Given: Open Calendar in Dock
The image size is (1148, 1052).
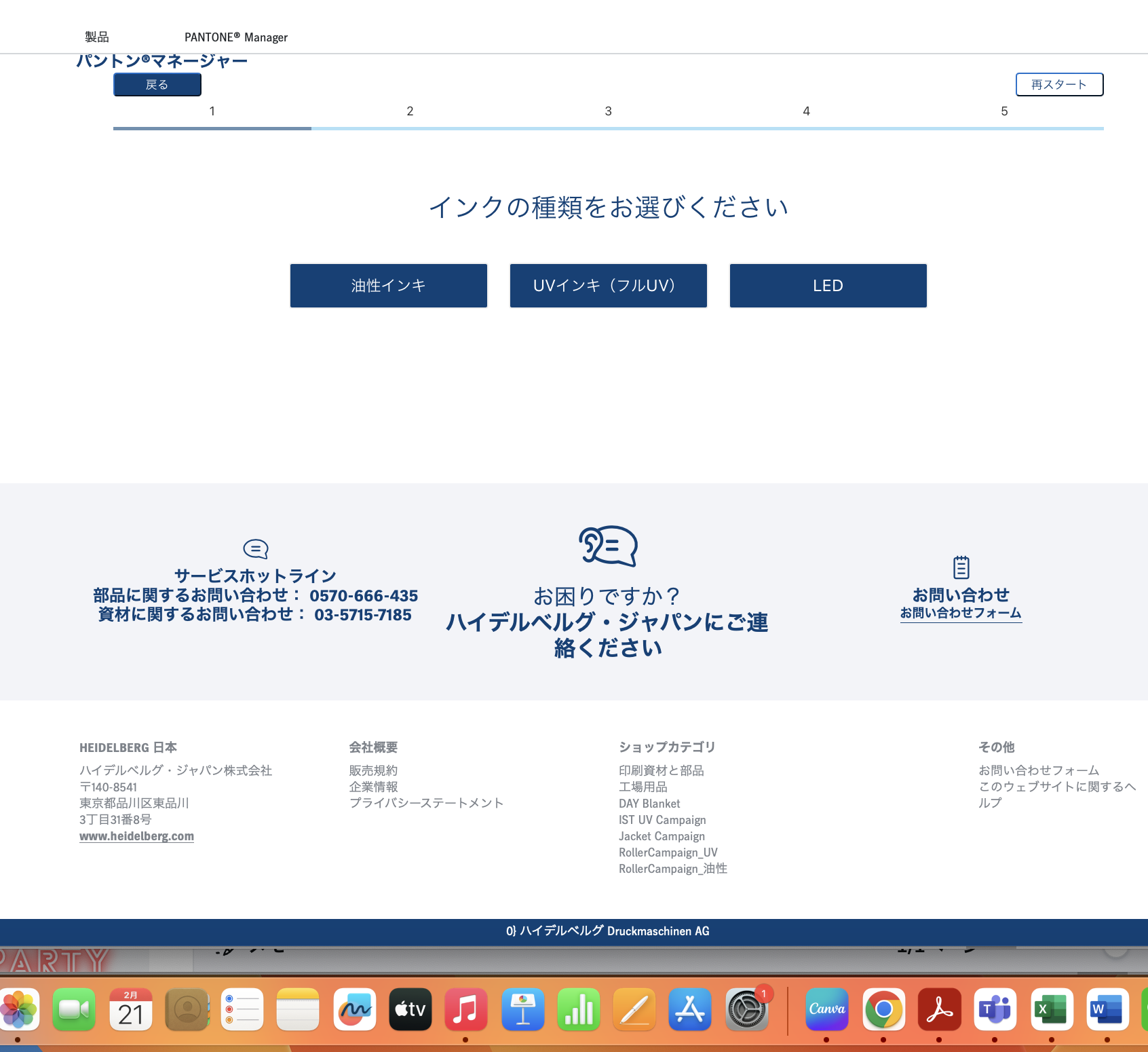Looking at the screenshot, I should click(131, 1010).
